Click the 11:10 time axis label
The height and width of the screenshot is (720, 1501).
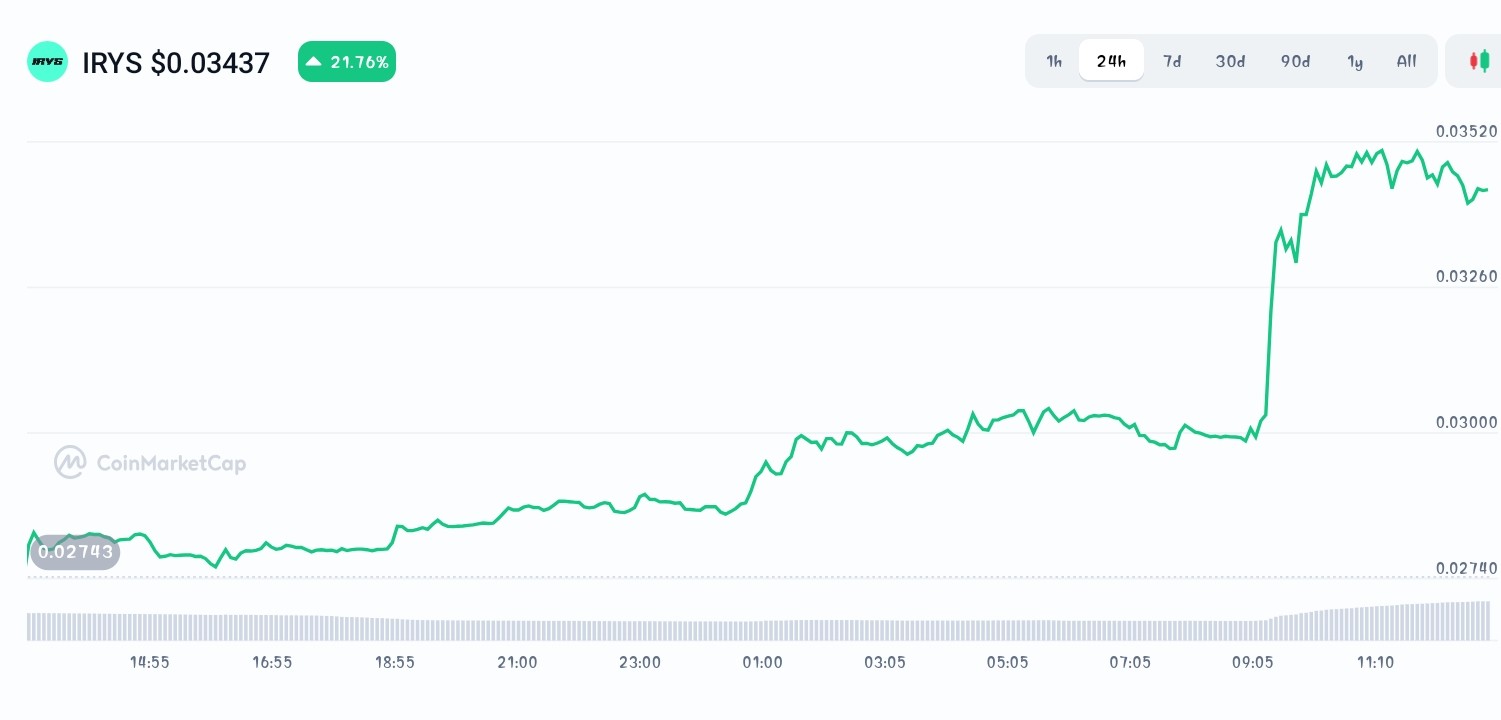(1377, 662)
